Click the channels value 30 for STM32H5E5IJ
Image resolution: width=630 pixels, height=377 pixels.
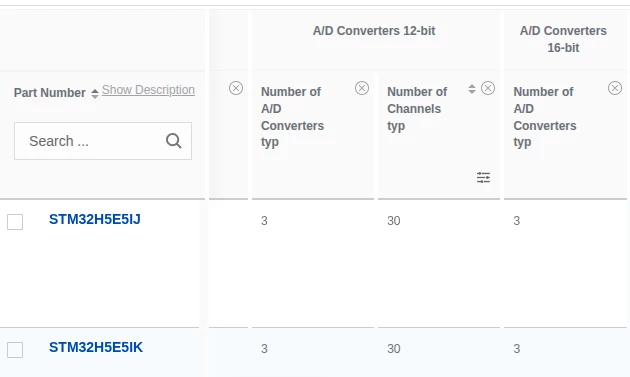pos(394,221)
